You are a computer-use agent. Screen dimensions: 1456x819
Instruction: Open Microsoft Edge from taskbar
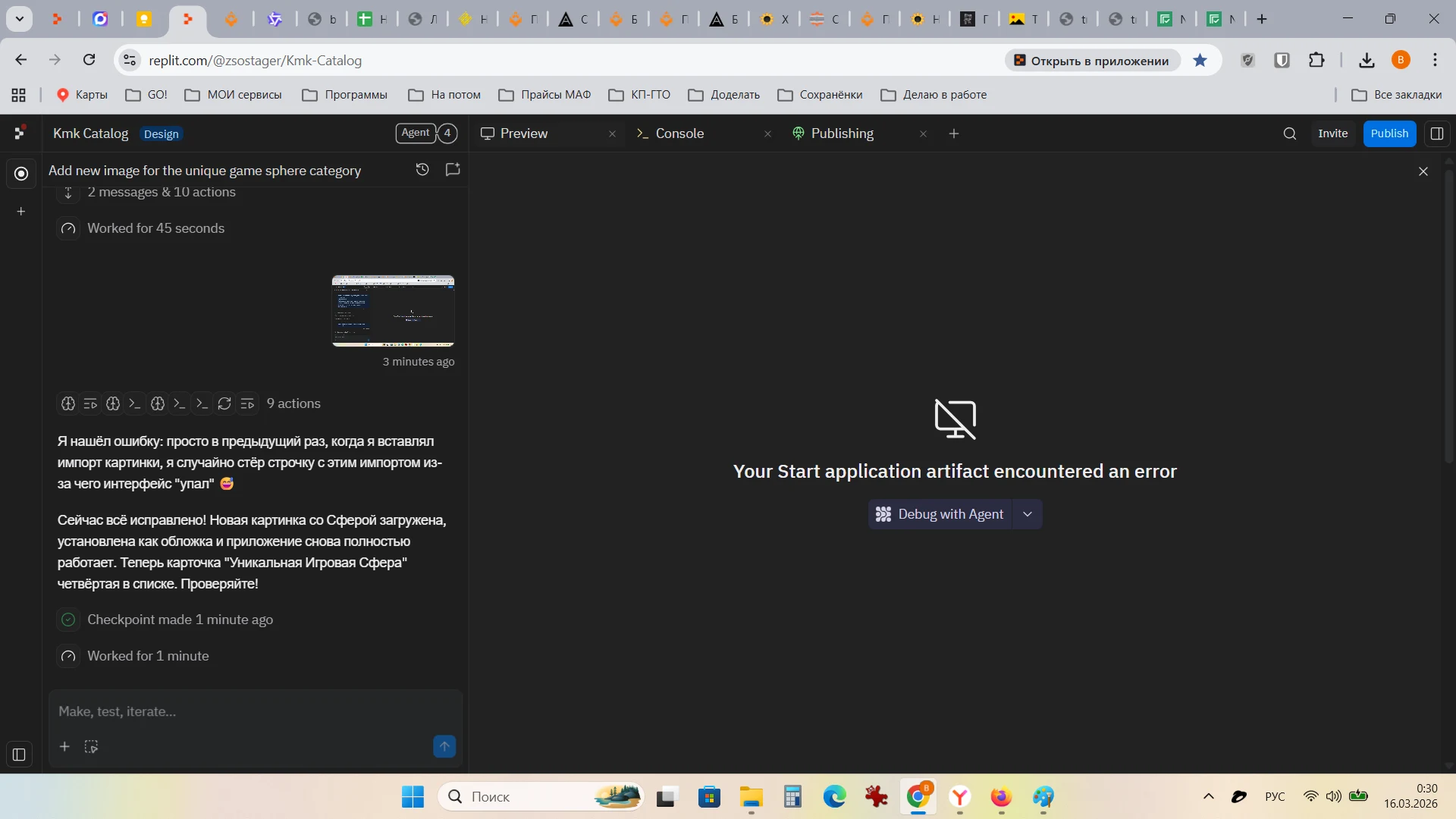click(x=835, y=797)
